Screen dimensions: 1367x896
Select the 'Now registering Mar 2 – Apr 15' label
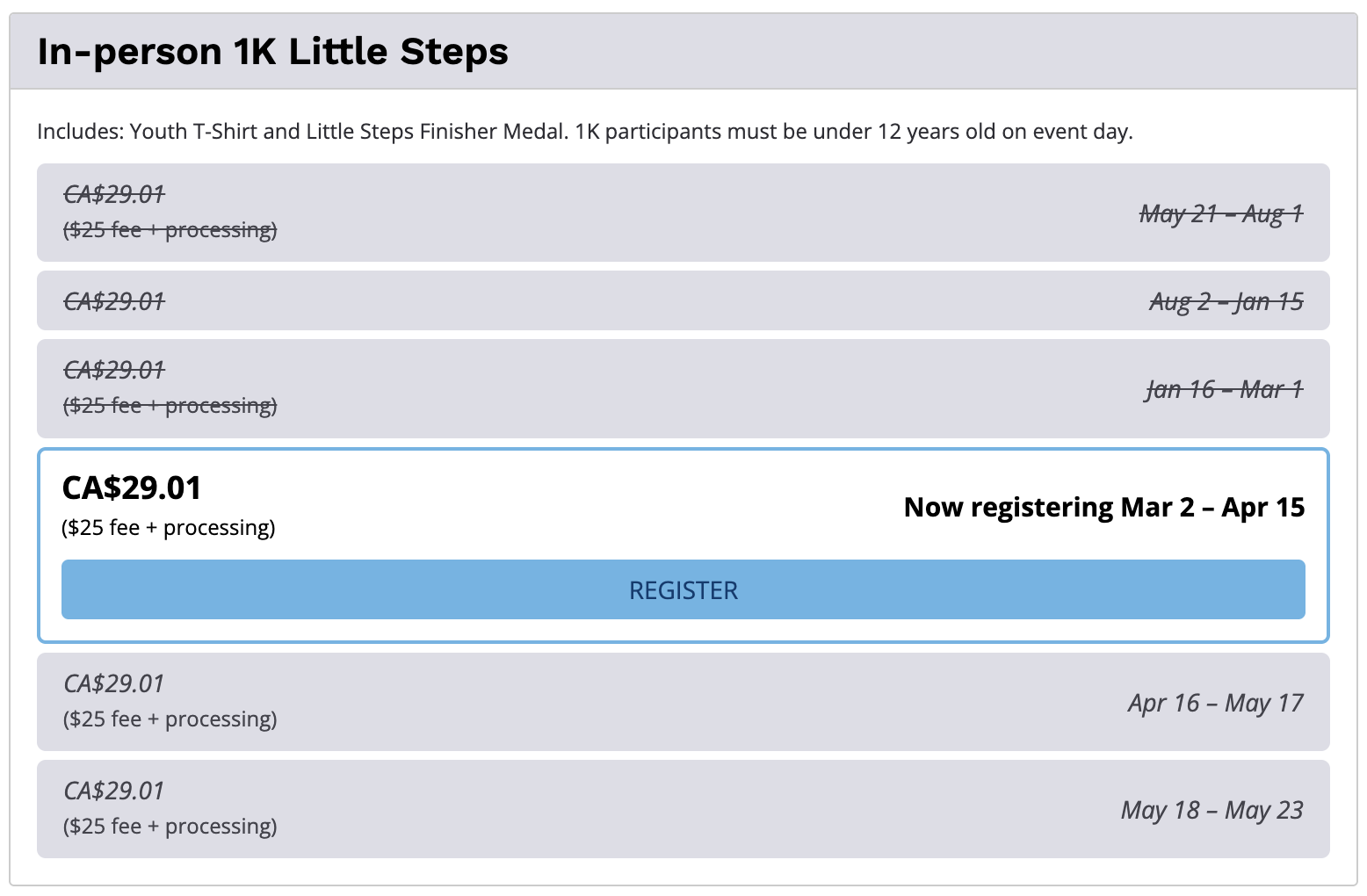(1103, 508)
